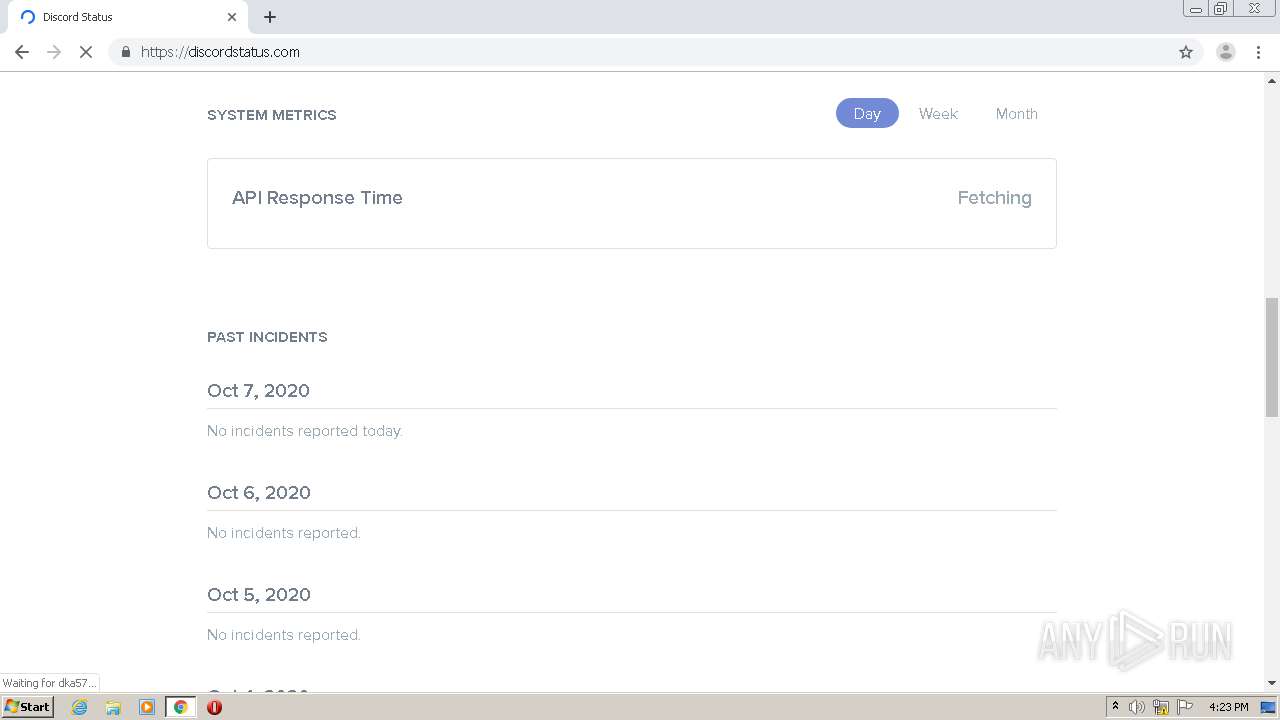Switch metrics view to Day
The height and width of the screenshot is (720, 1280).
coord(867,114)
